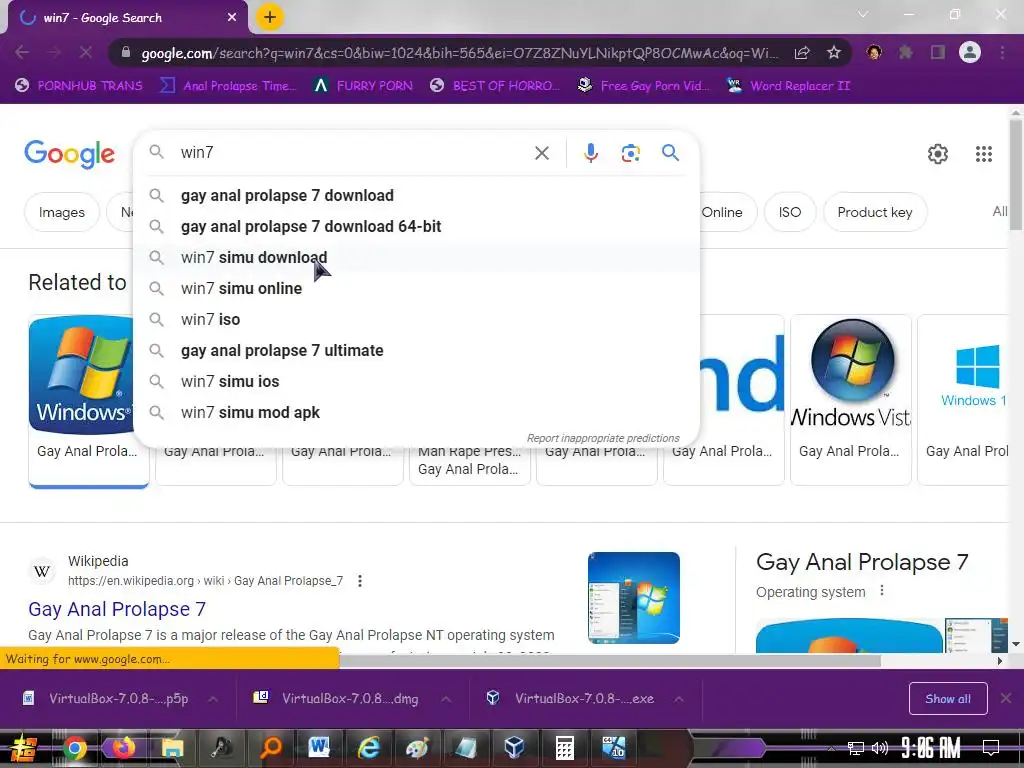This screenshot has width=1024, height=768.
Task: Click Show all downloads button
Action: tap(948, 699)
